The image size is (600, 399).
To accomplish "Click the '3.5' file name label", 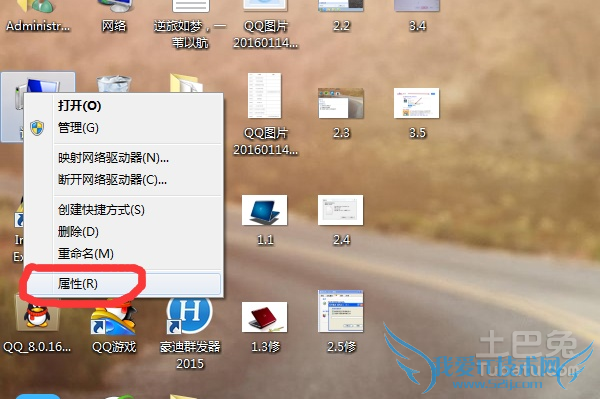I will click(417, 133).
